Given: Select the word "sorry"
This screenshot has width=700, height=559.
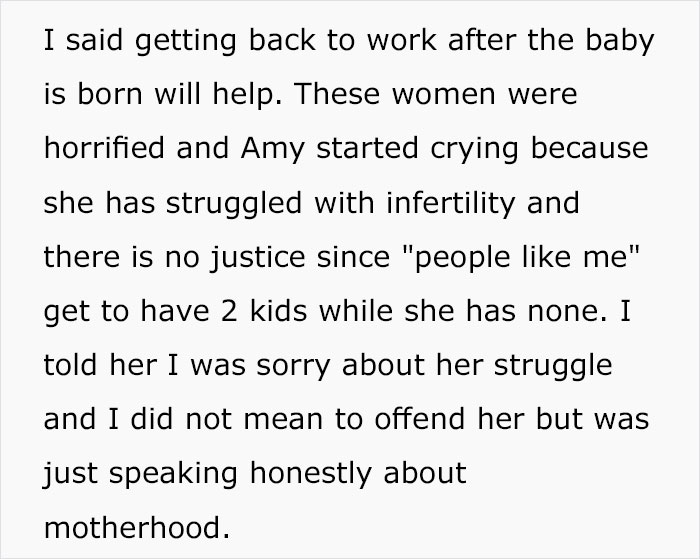Looking at the screenshot, I should (x=293, y=367).
